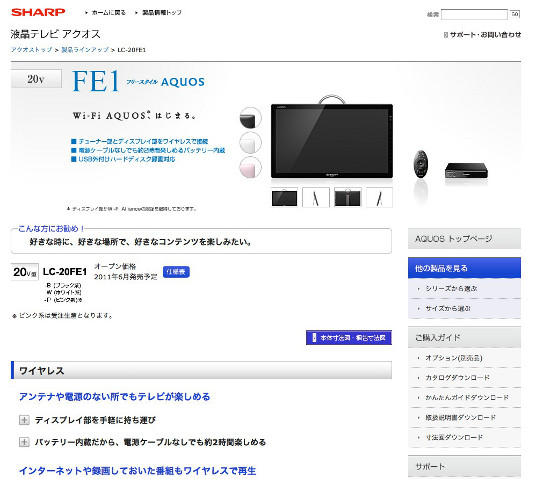Open the third rear-view TV thumbnail

point(348,197)
